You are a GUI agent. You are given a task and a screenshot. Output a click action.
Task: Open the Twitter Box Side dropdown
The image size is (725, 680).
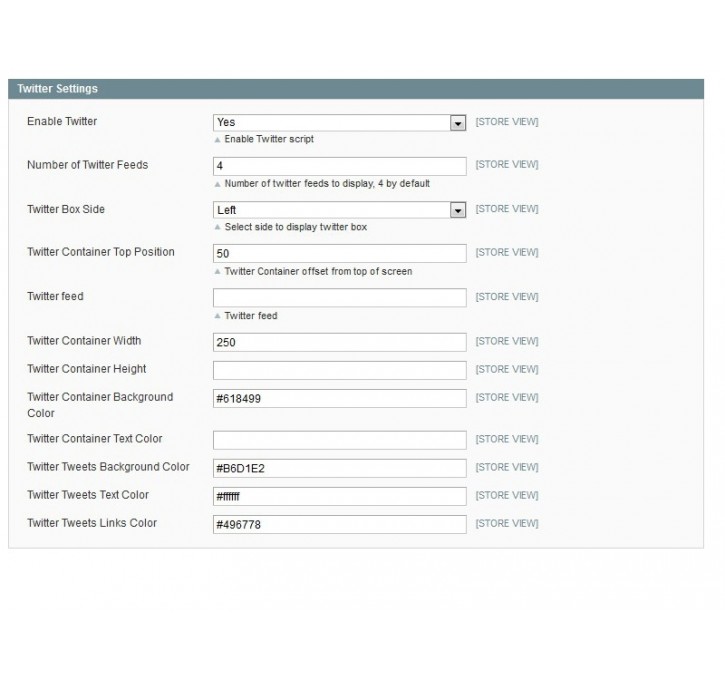(x=339, y=210)
